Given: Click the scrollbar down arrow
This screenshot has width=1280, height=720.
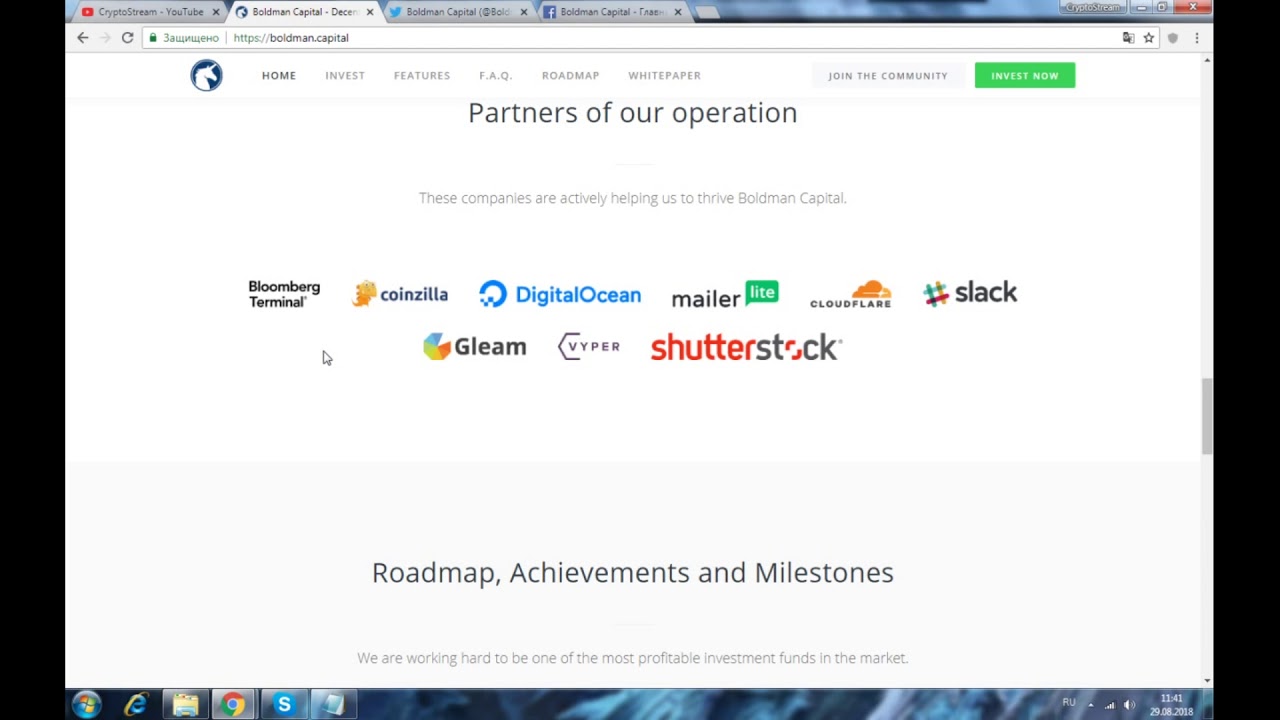Looking at the screenshot, I should (1207, 681).
